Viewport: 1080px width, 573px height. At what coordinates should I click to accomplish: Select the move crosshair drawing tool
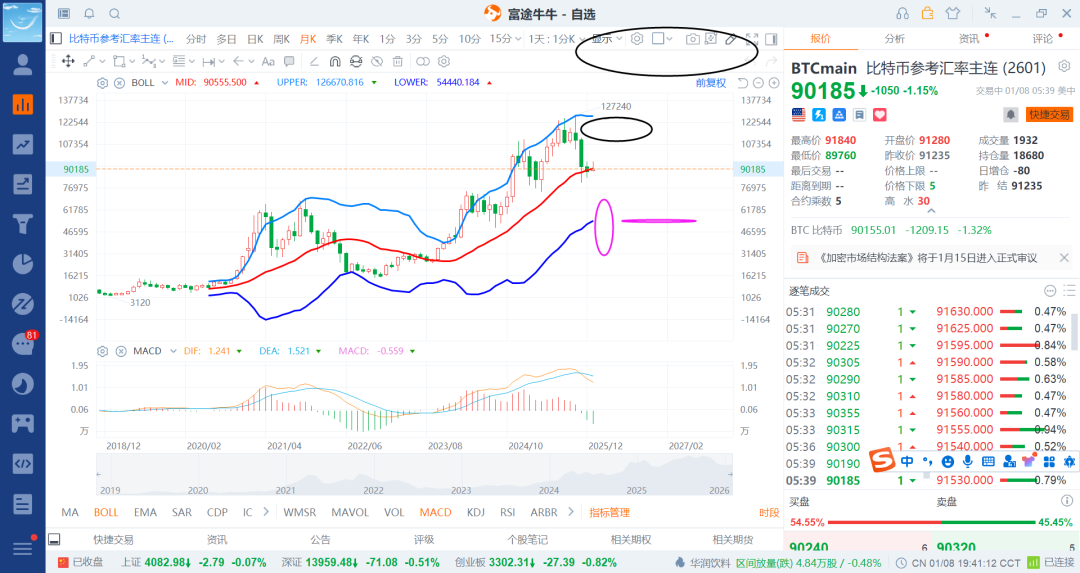click(x=68, y=61)
